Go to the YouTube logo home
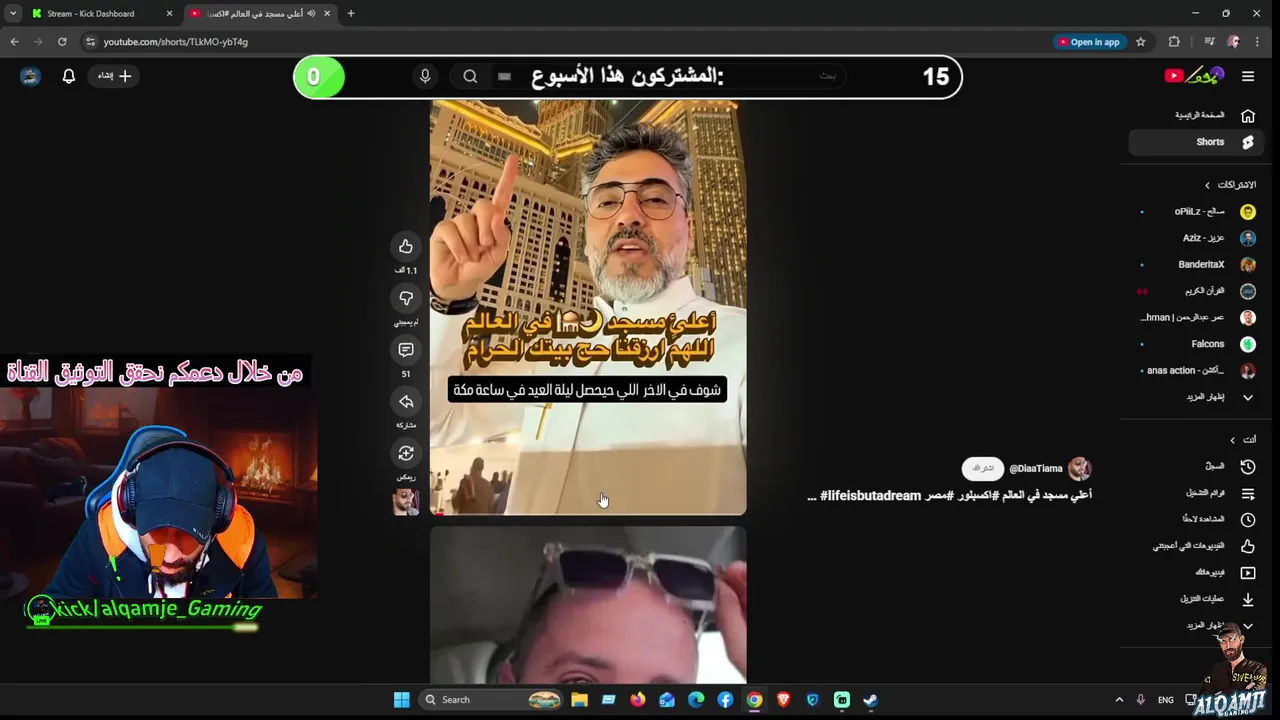This screenshot has width=1280, height=720. tap(1194, 76)
